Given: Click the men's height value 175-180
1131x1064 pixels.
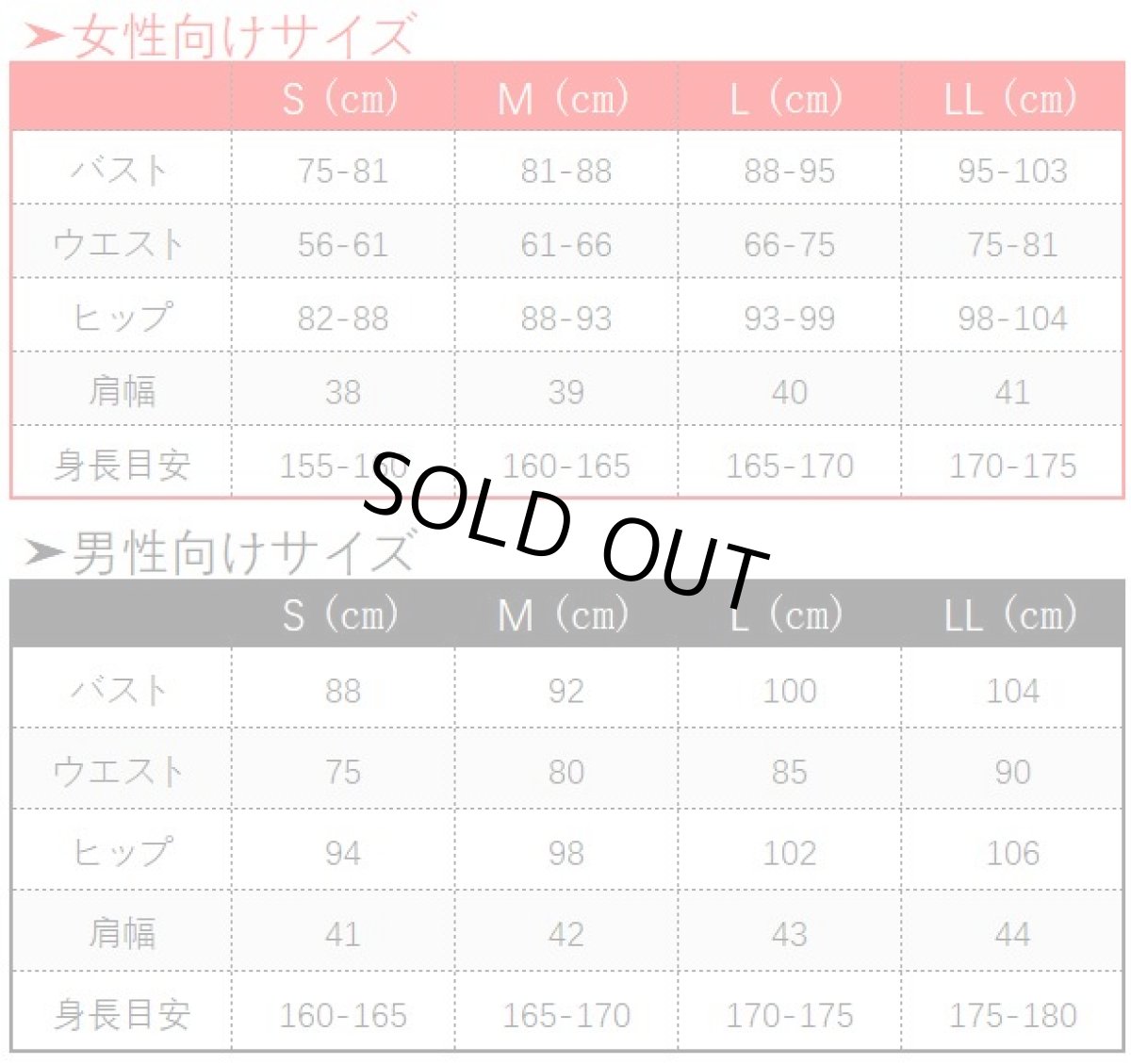Looking at the screenshot, I should (x=1012, y=1015).
